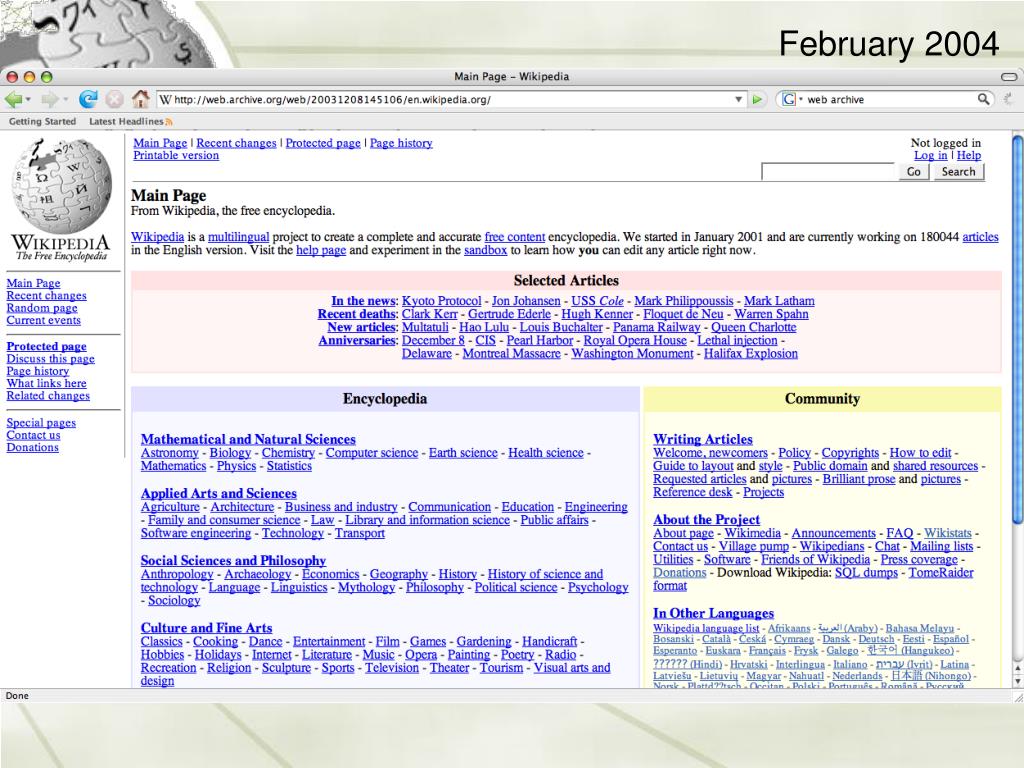Open the Architecture link
The height and width of the screenshot is (768, 1024).
242,507
